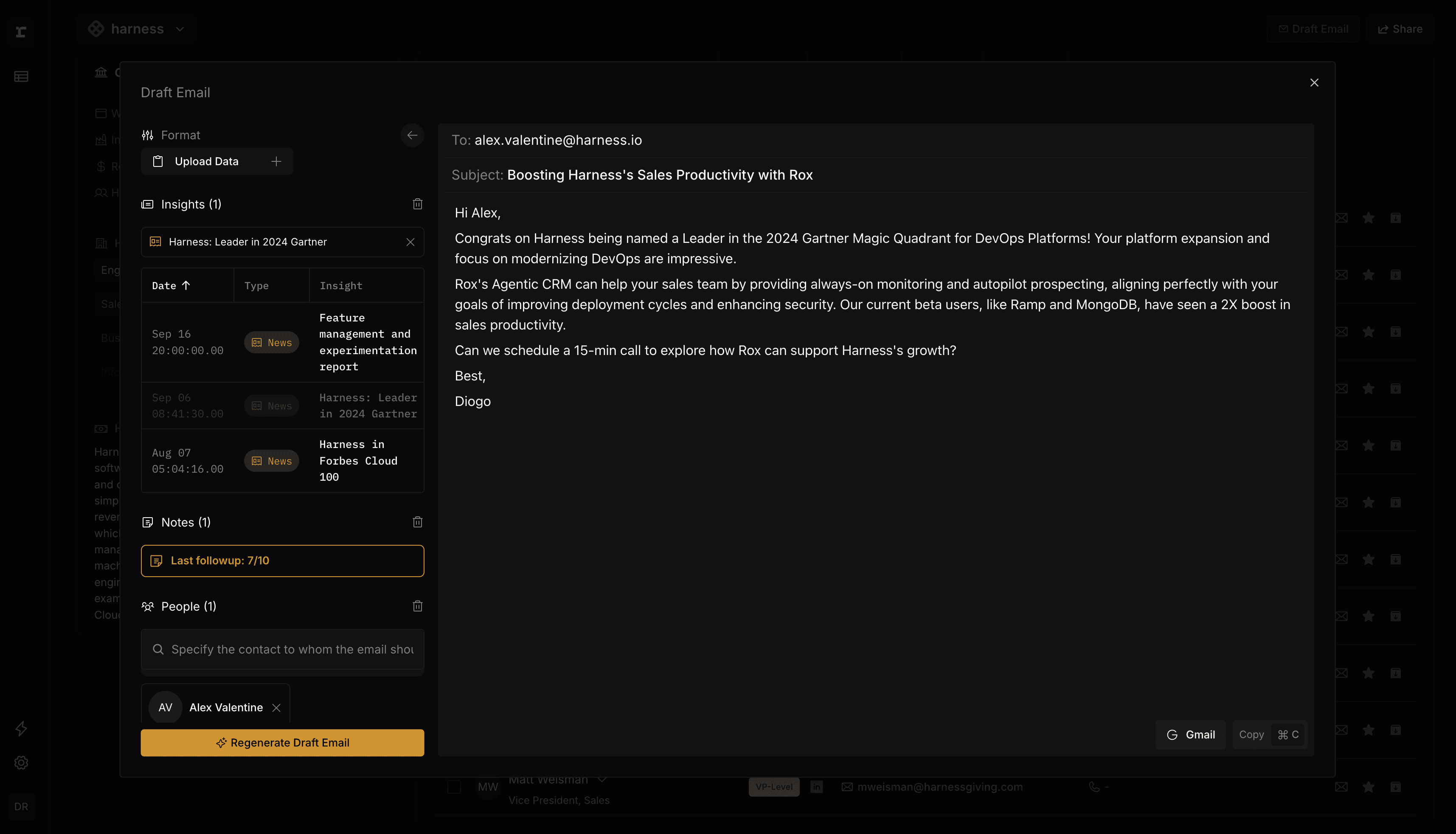This screenshot has height=834, width=1456.
Task: Close the Draft Email dialog
Action: click(x=1314, y=82)
